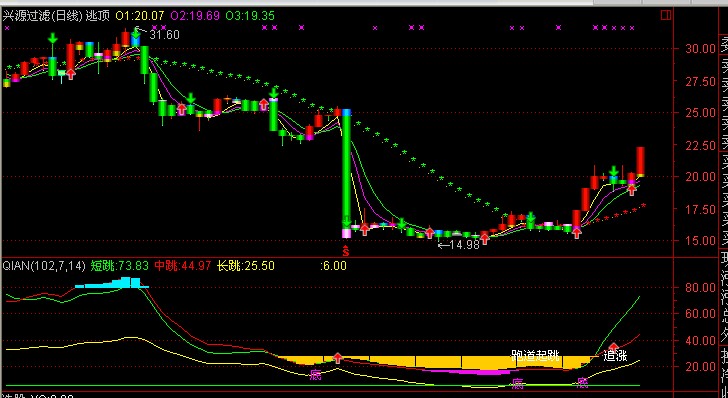Image resolution: width=728 pixels, height=398 pixels.
Task: Click the red up arrow above the 追涨 label
Action: point(613,347)
